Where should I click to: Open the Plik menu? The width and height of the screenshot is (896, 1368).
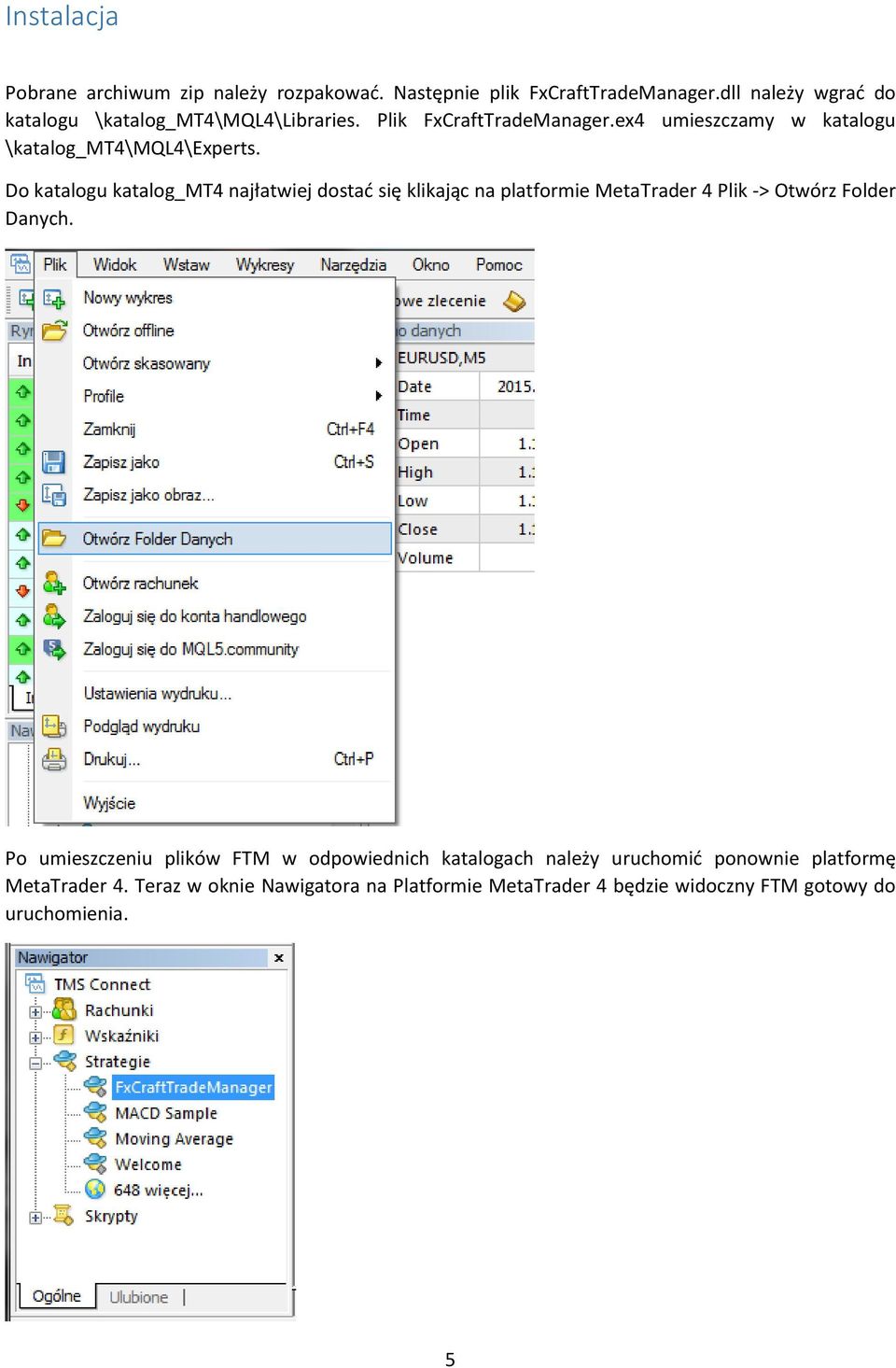point(55,264)
